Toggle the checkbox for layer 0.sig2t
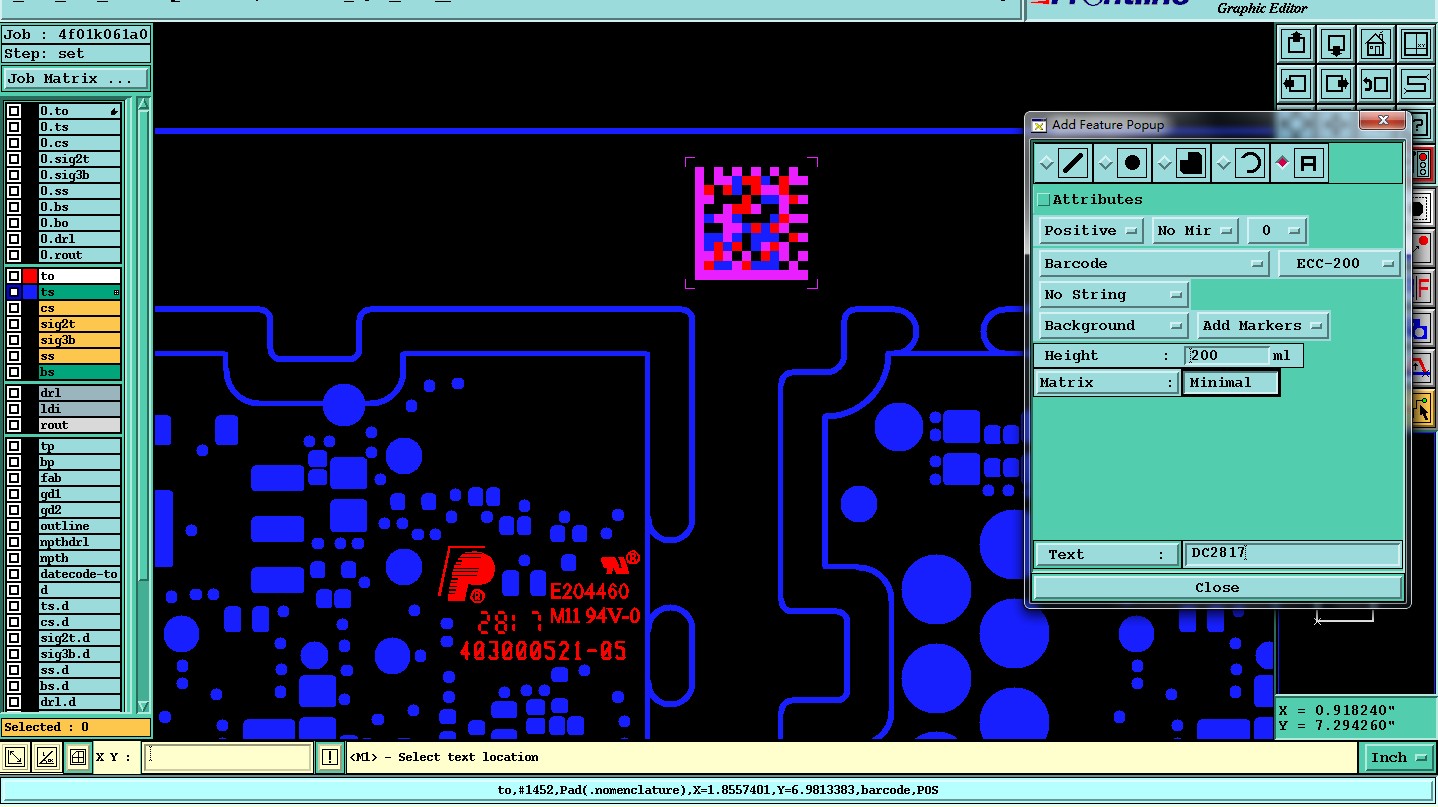This screenshot has width=1438, height=807. point(14,159)
